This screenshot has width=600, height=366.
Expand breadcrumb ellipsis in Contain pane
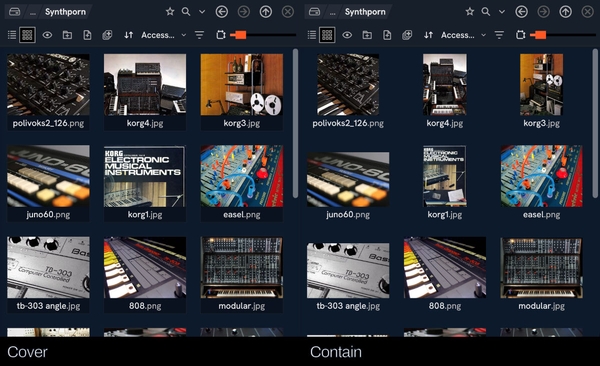point(333,13)
